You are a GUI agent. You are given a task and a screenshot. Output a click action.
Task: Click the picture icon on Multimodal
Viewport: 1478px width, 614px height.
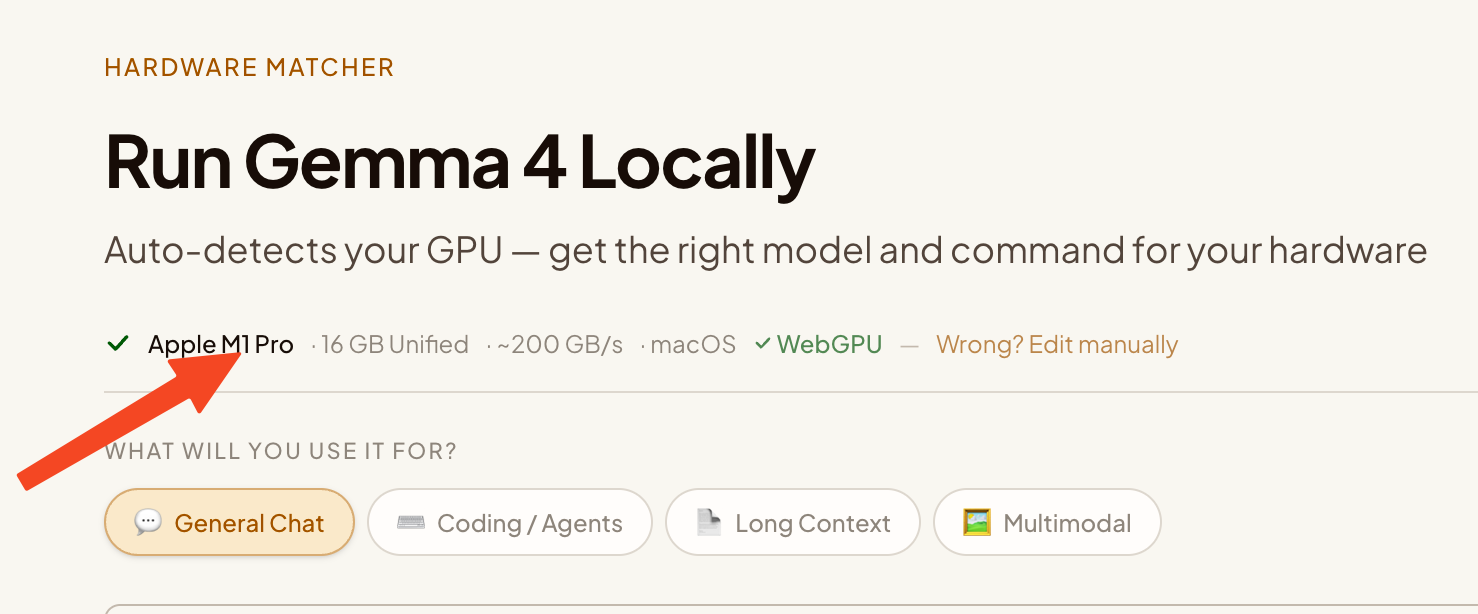point(976,522)
